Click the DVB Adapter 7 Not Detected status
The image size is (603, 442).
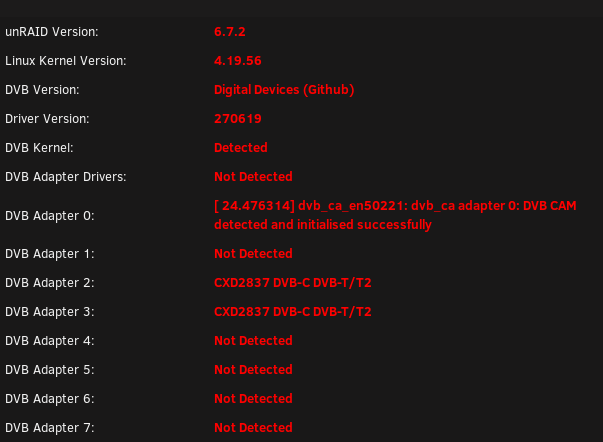coord(253,427)
